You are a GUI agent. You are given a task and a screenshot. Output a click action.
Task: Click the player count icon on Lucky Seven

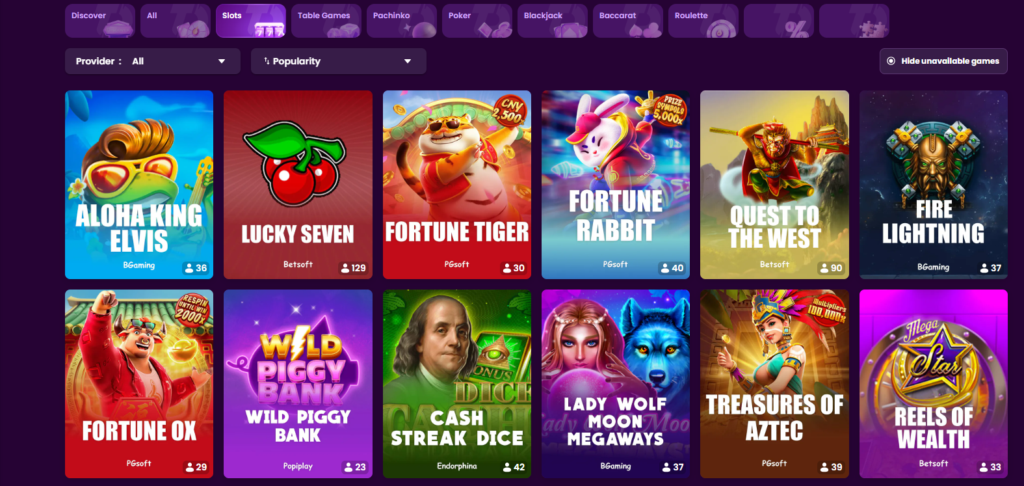tap(345, 268)
